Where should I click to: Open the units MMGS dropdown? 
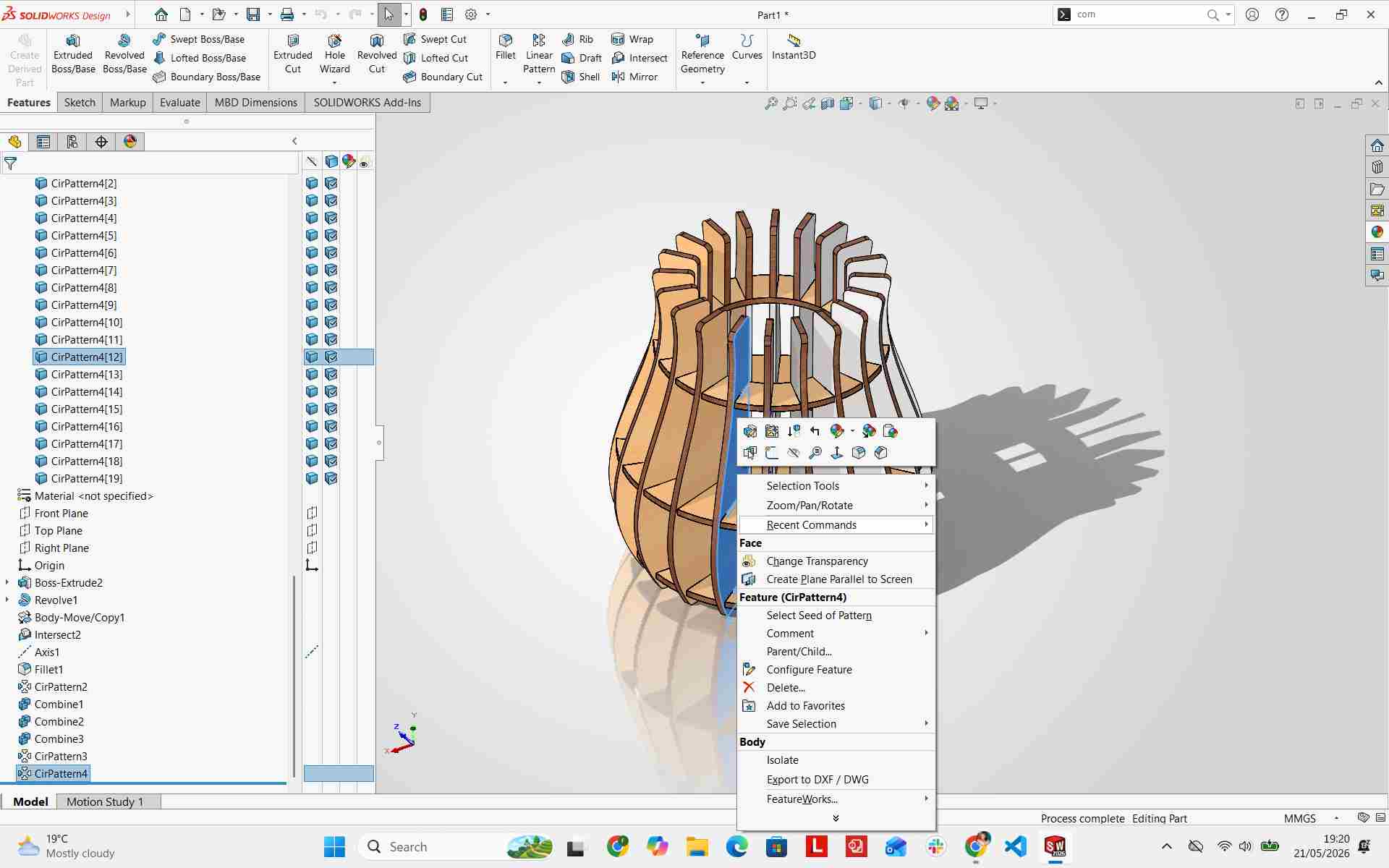[1336, 819]
